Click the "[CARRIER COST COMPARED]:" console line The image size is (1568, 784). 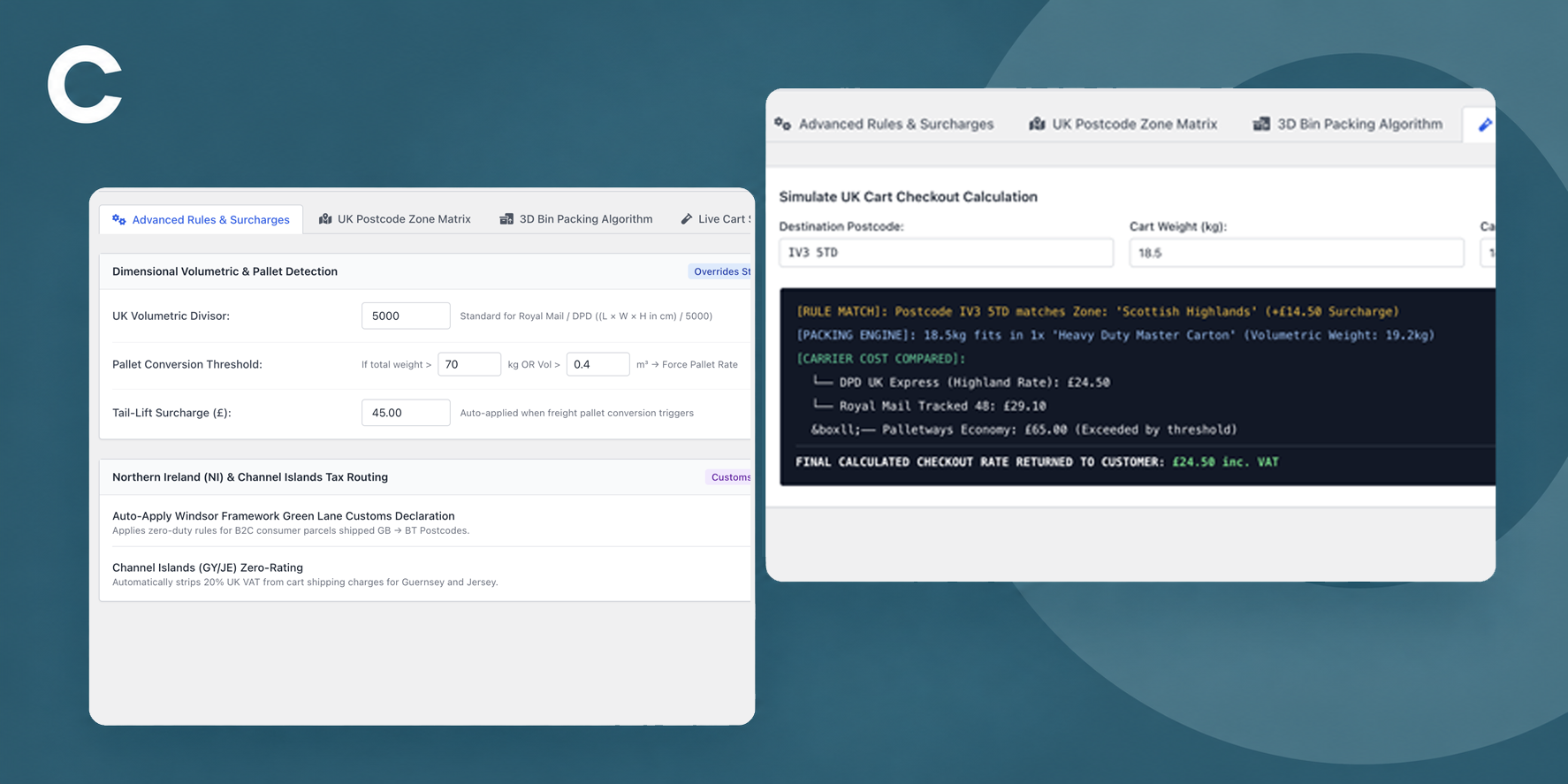point(881,359)
